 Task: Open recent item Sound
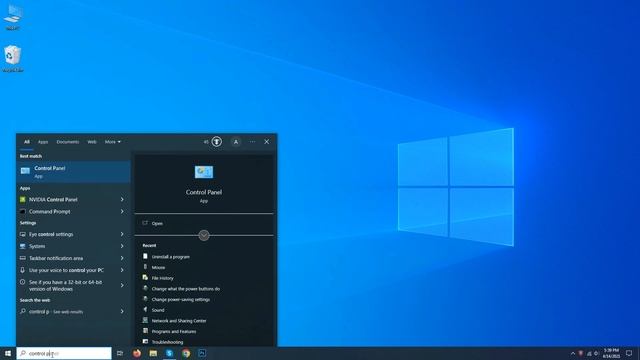(x=158, y=310)
